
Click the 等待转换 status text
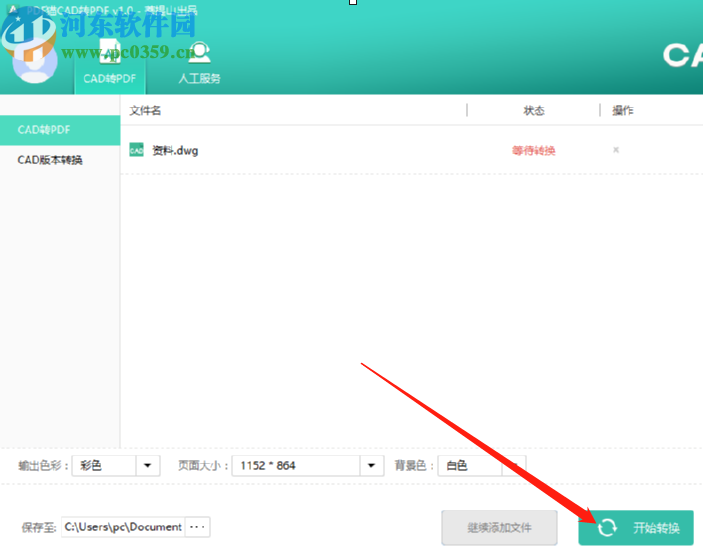tap(534, 151)
